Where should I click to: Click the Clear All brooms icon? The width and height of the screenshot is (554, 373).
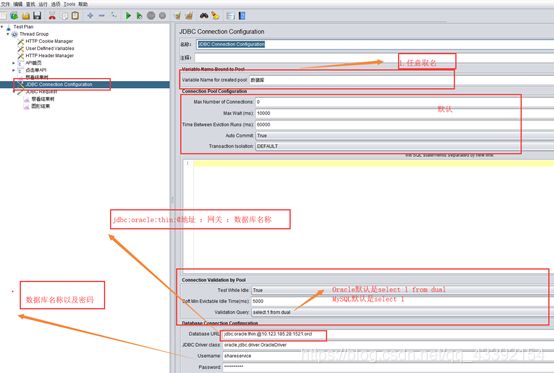(189, 16)
